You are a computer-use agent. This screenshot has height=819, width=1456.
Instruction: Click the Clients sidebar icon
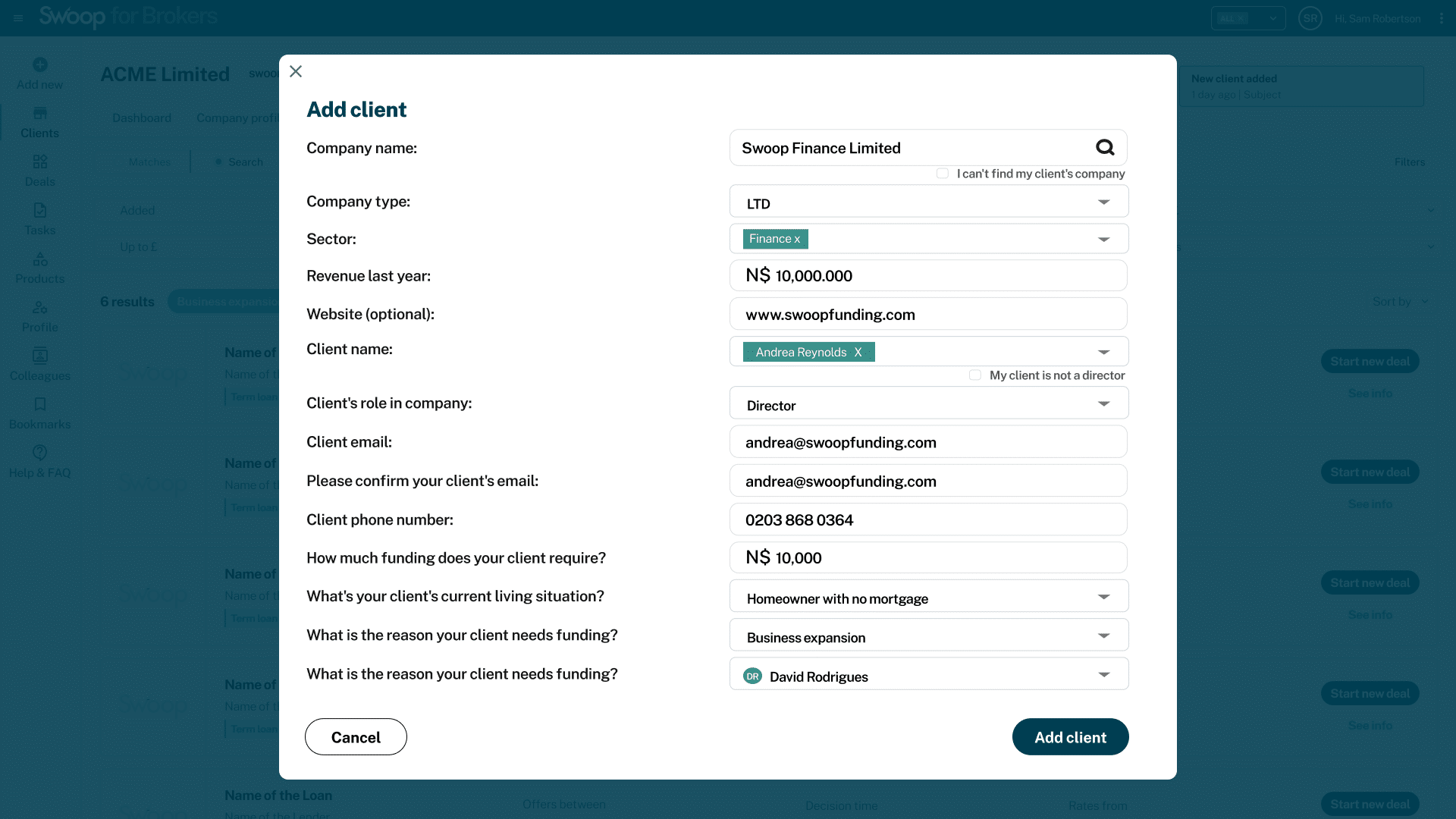pos(40,114)
